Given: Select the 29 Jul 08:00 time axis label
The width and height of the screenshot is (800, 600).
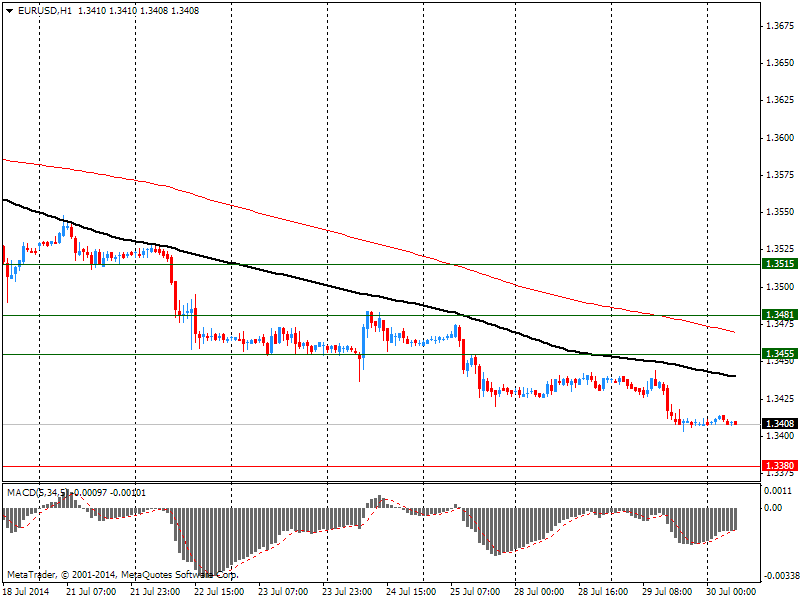Looking at the screenshot, I should click(667, 591).
